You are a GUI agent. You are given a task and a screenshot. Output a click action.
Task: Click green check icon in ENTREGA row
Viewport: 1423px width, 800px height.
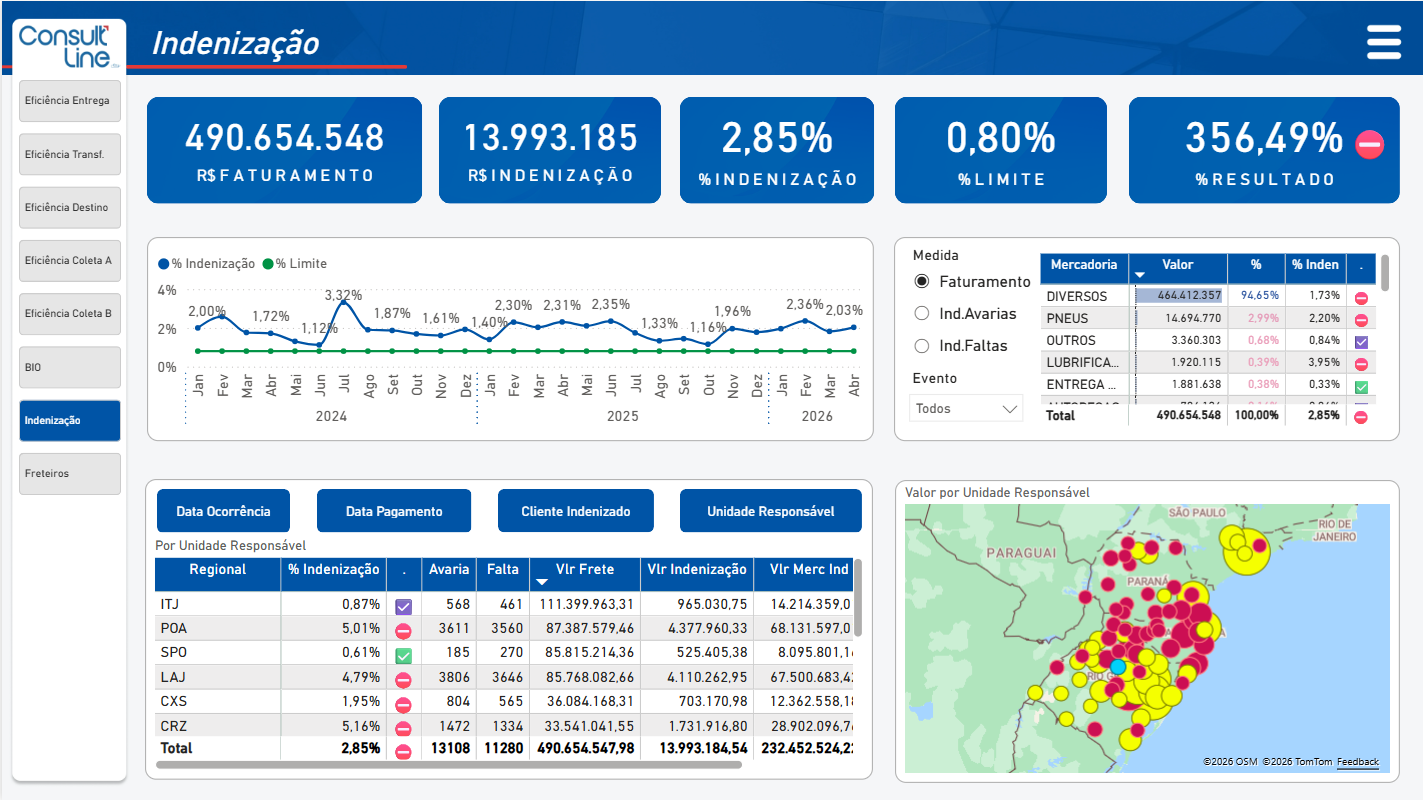click(1361, 386)
